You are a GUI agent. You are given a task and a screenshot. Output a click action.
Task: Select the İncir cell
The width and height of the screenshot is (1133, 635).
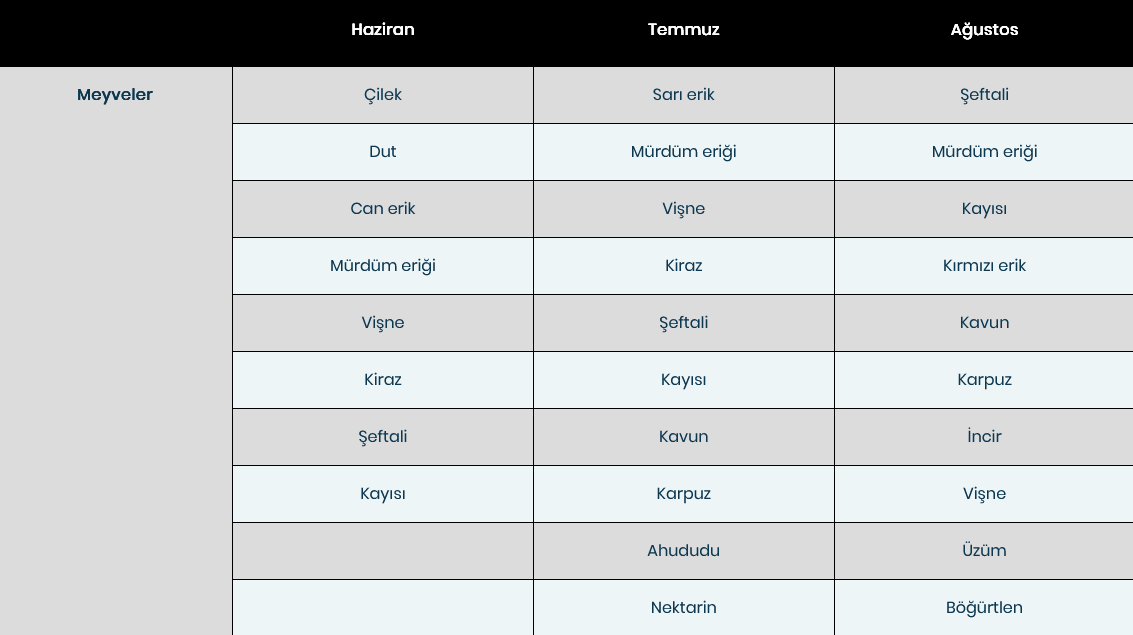(x=984, y=437)
